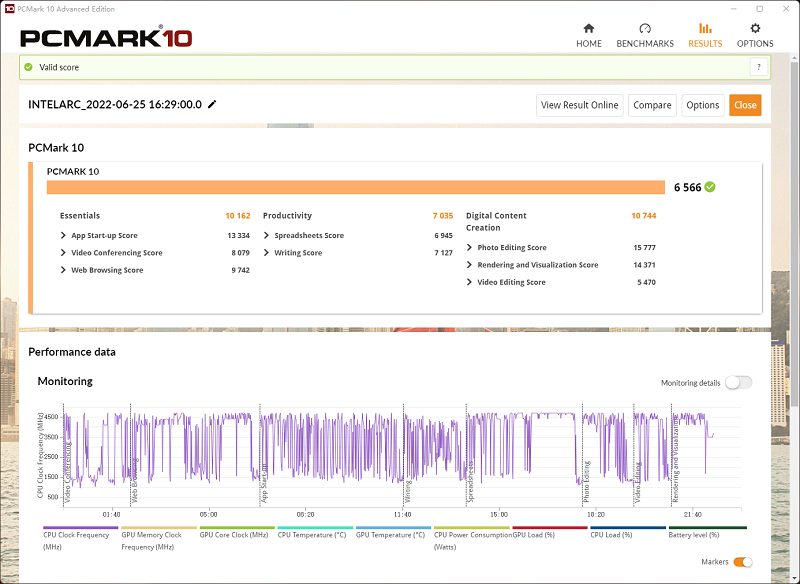This screenshot has width=800, height=584.
Task: Expand Video Conferencing Score details
Action: click(64, 253)
